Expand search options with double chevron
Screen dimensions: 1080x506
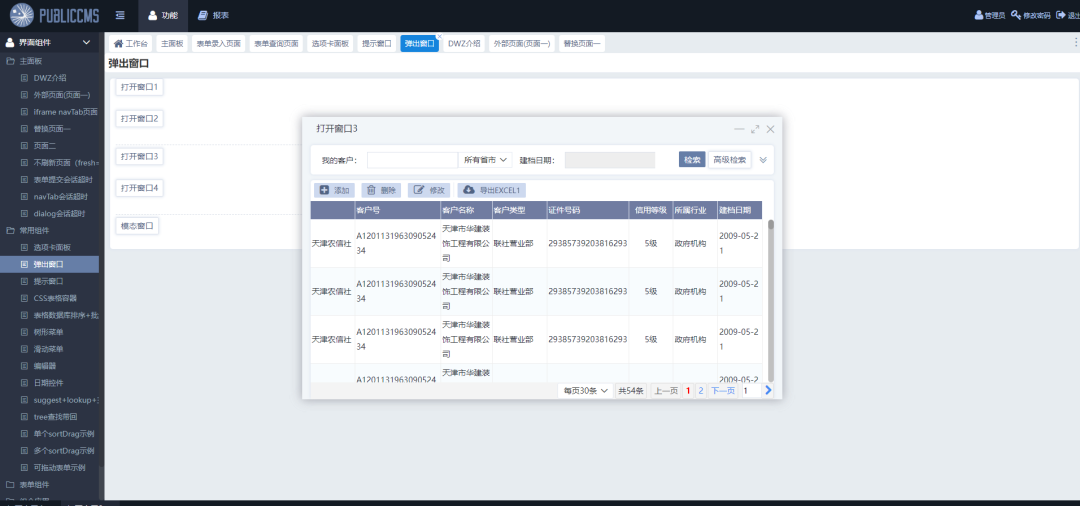point(764,160)
